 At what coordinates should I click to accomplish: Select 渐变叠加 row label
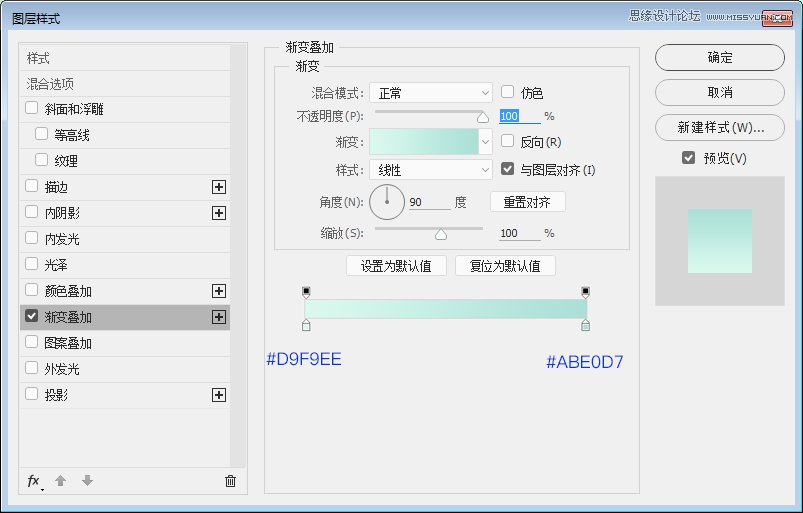pyautogui.click(x=68, y=317)
